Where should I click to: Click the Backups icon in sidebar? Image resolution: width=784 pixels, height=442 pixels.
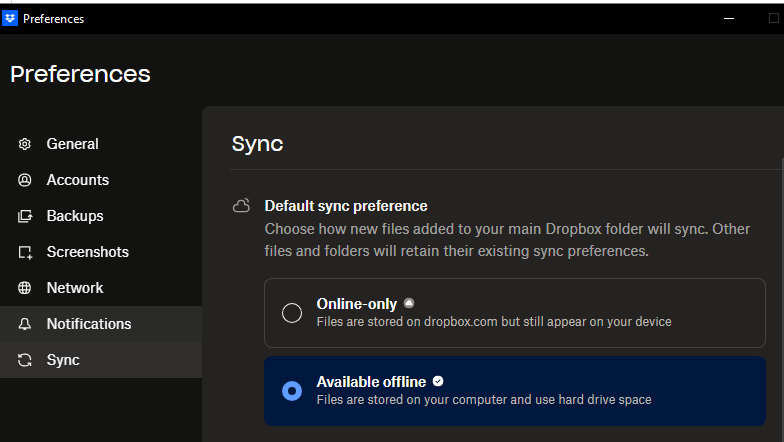tap(25, 216)
